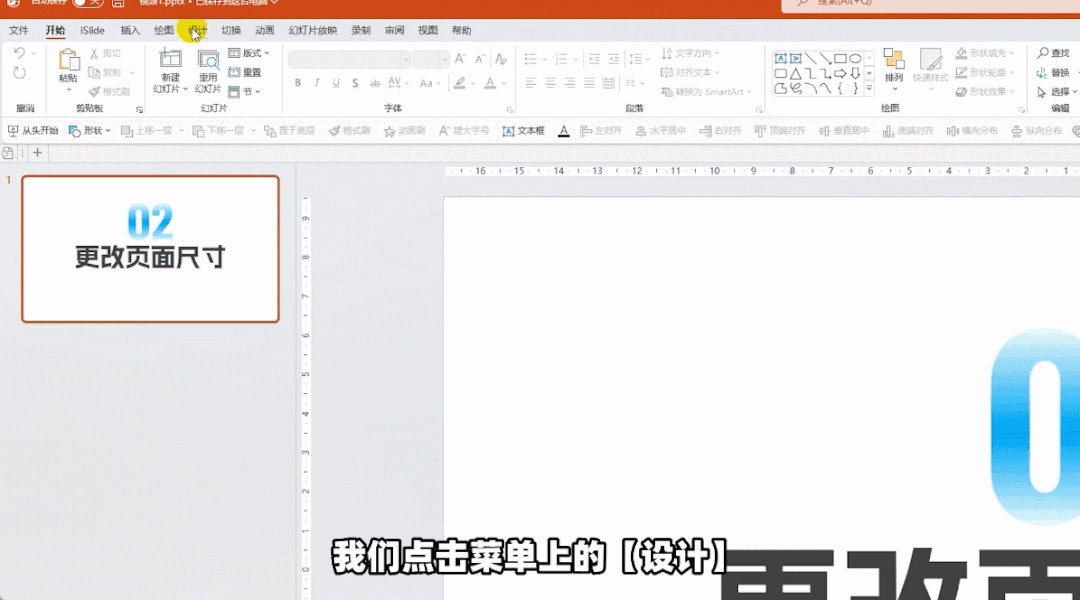Open the paragraph dialog launcher
Screen dimensions: 1080x600
(759, 110)
